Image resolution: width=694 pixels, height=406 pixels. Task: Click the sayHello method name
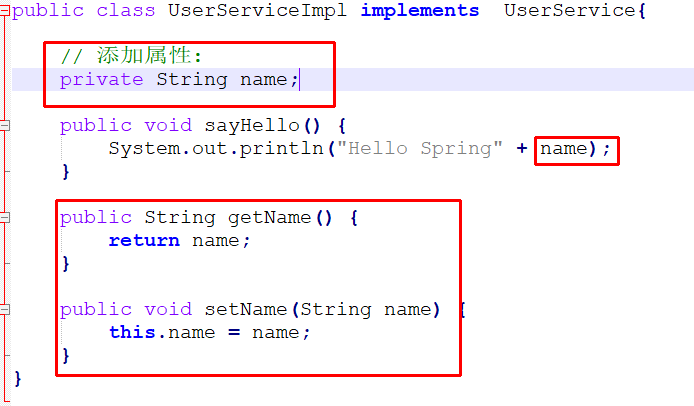(252, 126)
